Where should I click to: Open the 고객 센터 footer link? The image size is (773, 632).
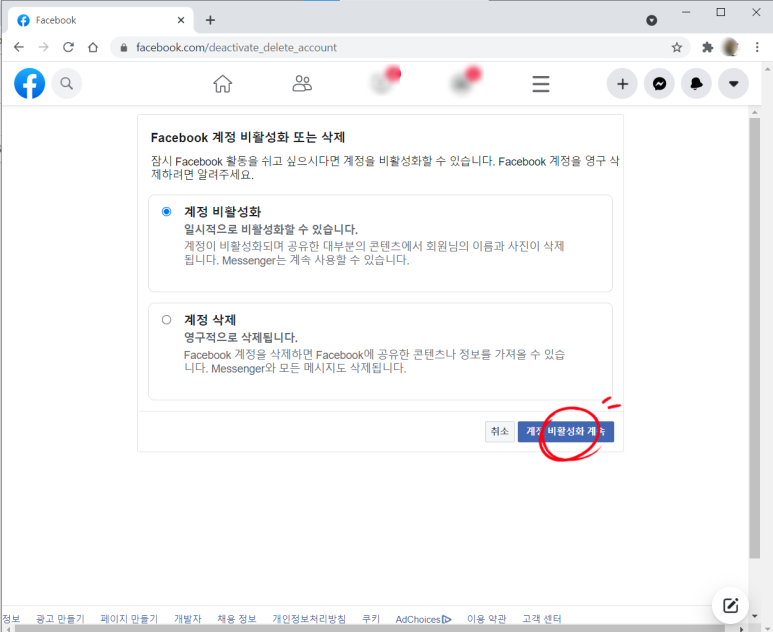tap(541, 619)
